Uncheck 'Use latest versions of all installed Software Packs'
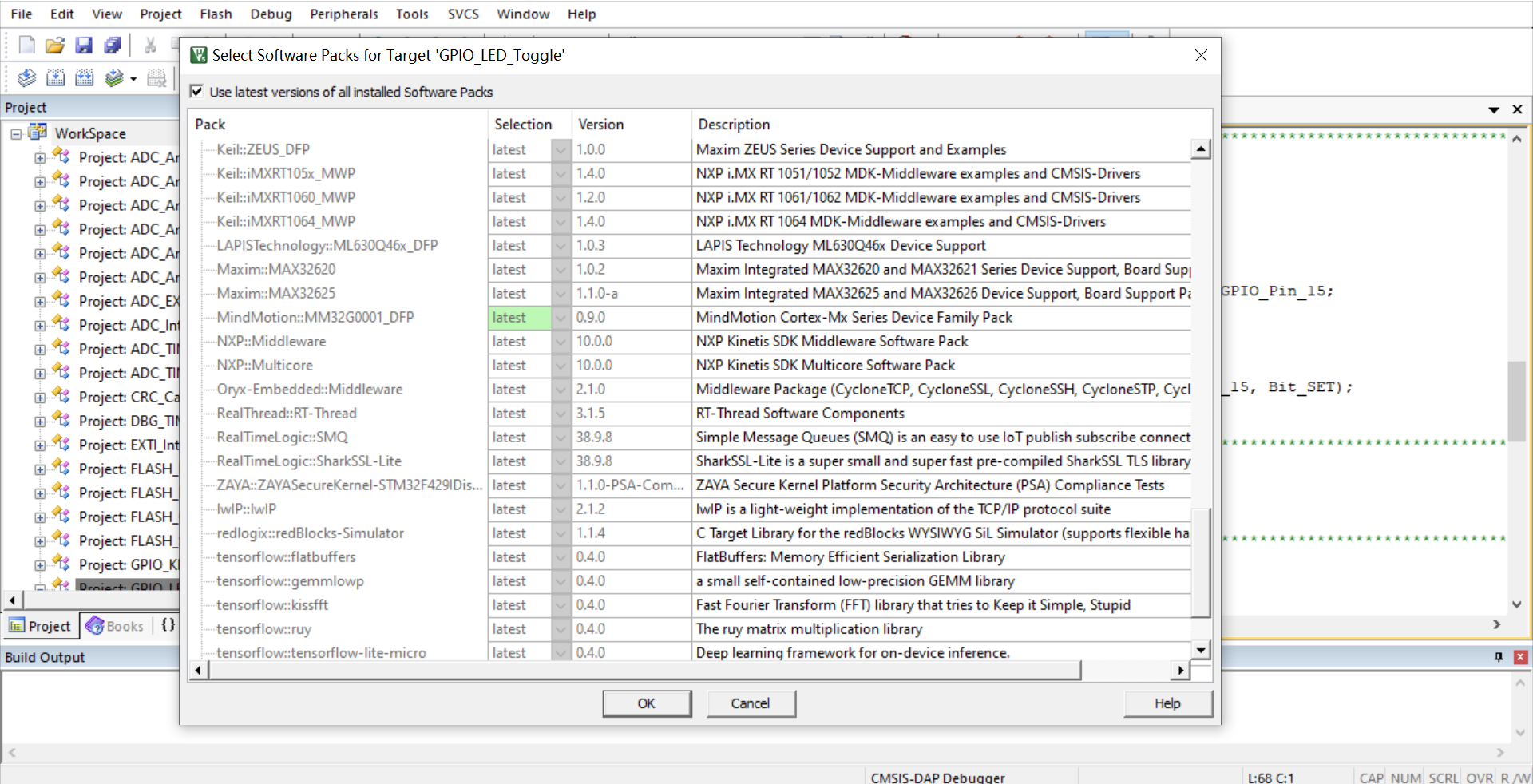 tap(196, 92)
